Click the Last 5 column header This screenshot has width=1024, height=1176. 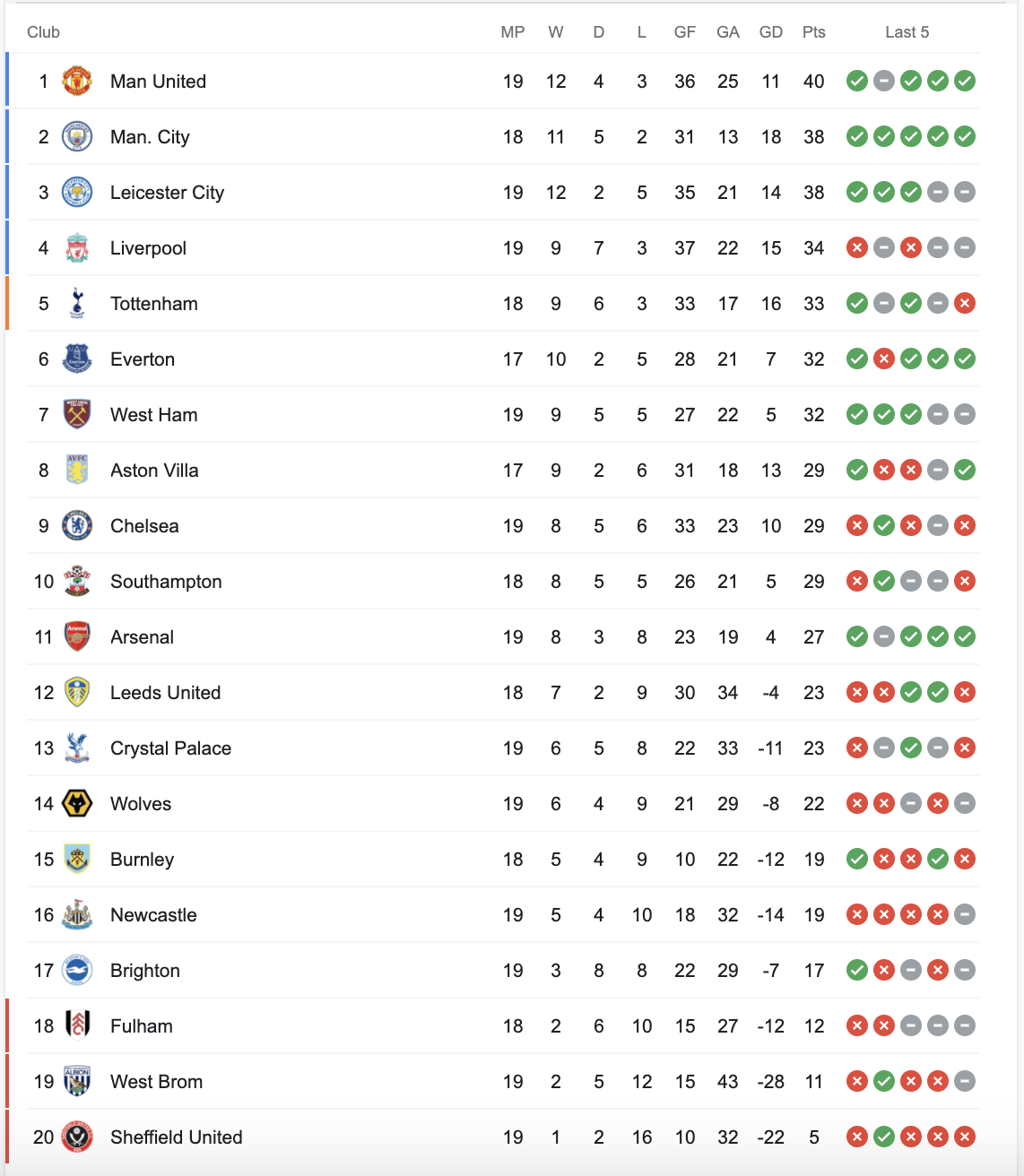pyautogui.click(x=907, y=32)
